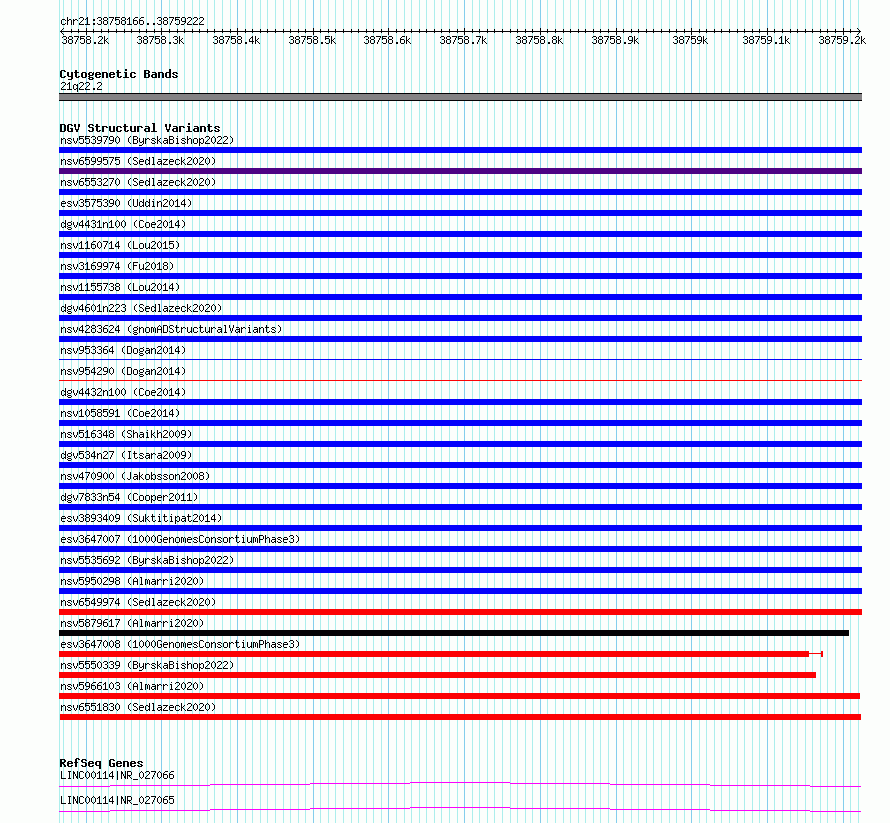
Task: Click dgv4432n100 (Coe2014) label
Action: click(123, 392)
